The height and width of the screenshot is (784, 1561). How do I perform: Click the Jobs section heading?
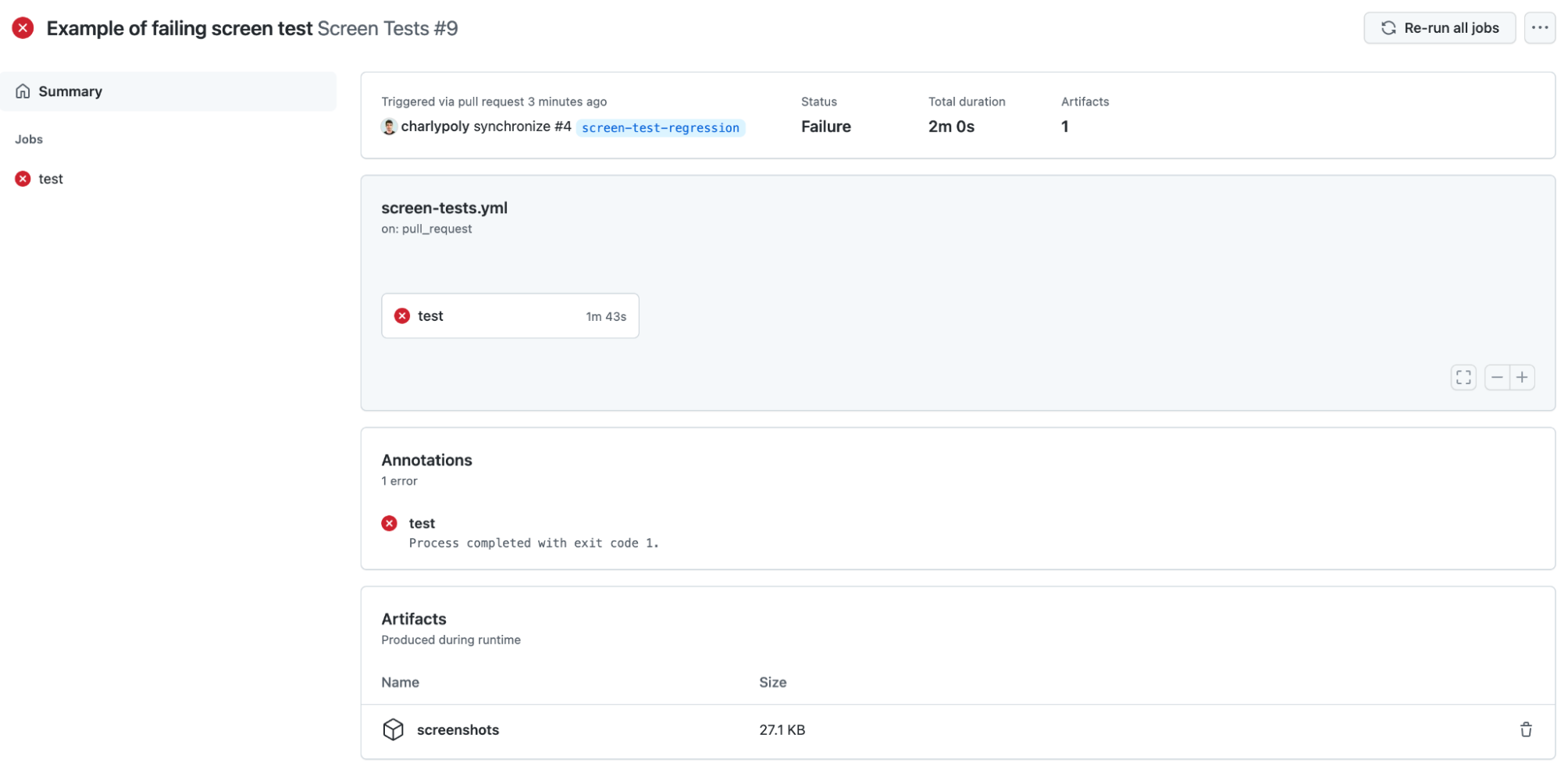pos(28,139)
